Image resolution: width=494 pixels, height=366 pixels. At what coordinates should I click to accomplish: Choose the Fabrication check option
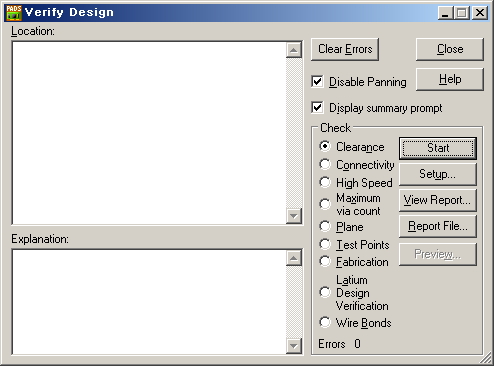(325, 261)
